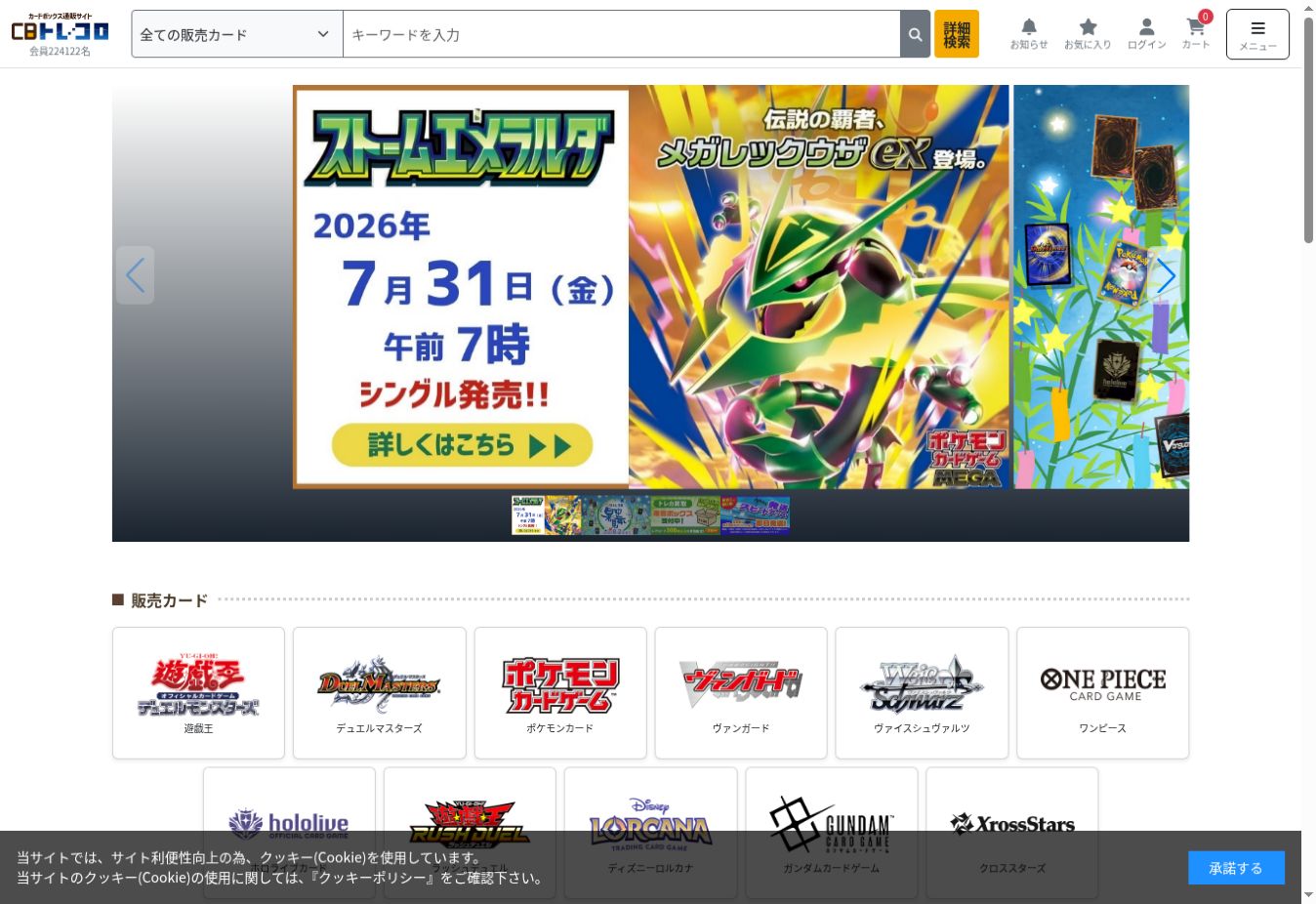This screenshot has height=904, width=1316.
Task: Open the login person icon (ログイン)
Action: pos(1147,34)
